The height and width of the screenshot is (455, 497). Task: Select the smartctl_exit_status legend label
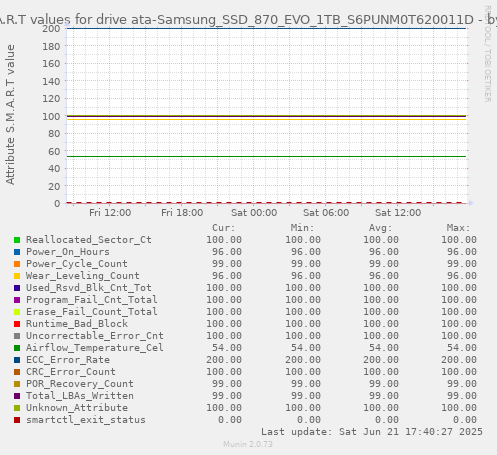[x=86, y=420]
